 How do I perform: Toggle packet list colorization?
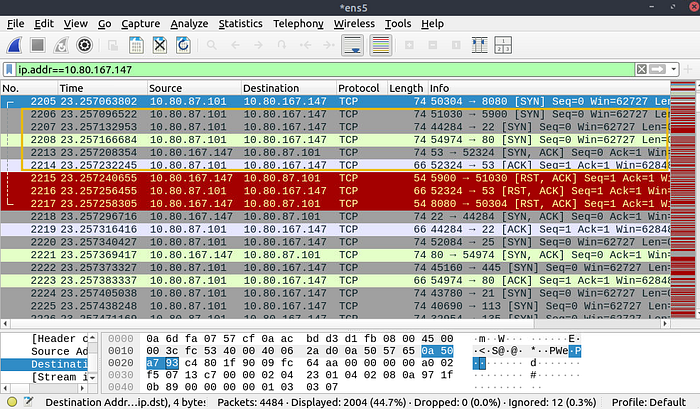pyautogui.click(x=381, y=45)
